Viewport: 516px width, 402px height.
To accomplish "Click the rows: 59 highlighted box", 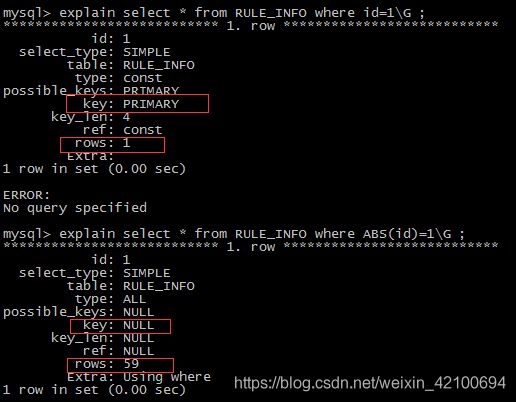I will [x=120, y=365].
